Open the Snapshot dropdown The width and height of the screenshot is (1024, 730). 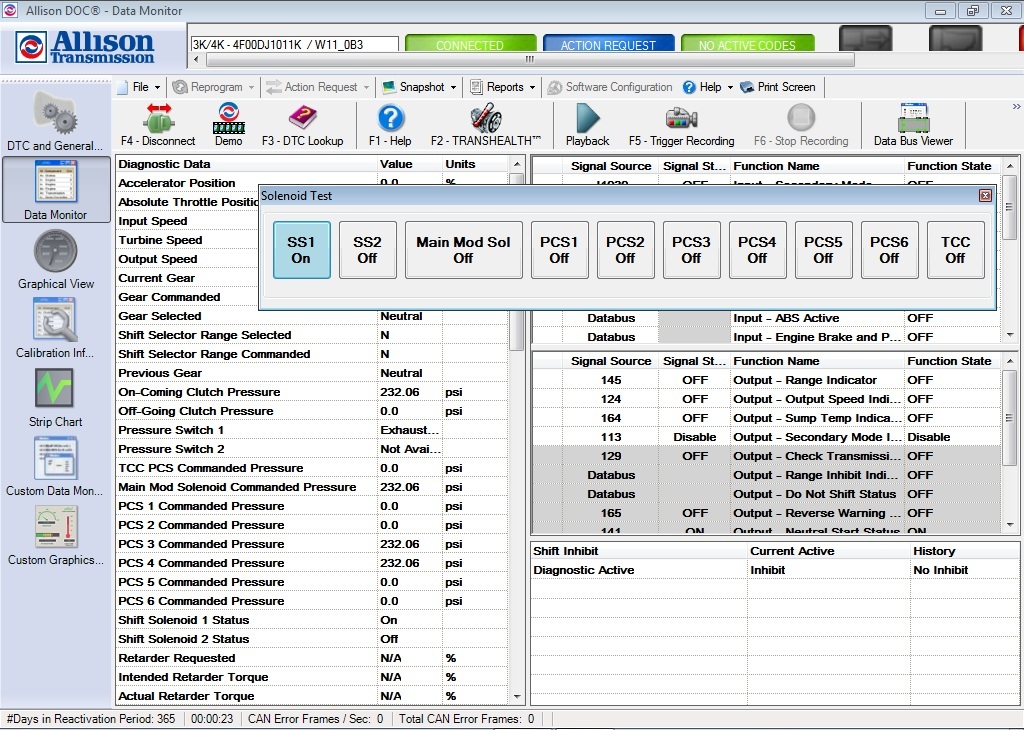pos(419,87)
